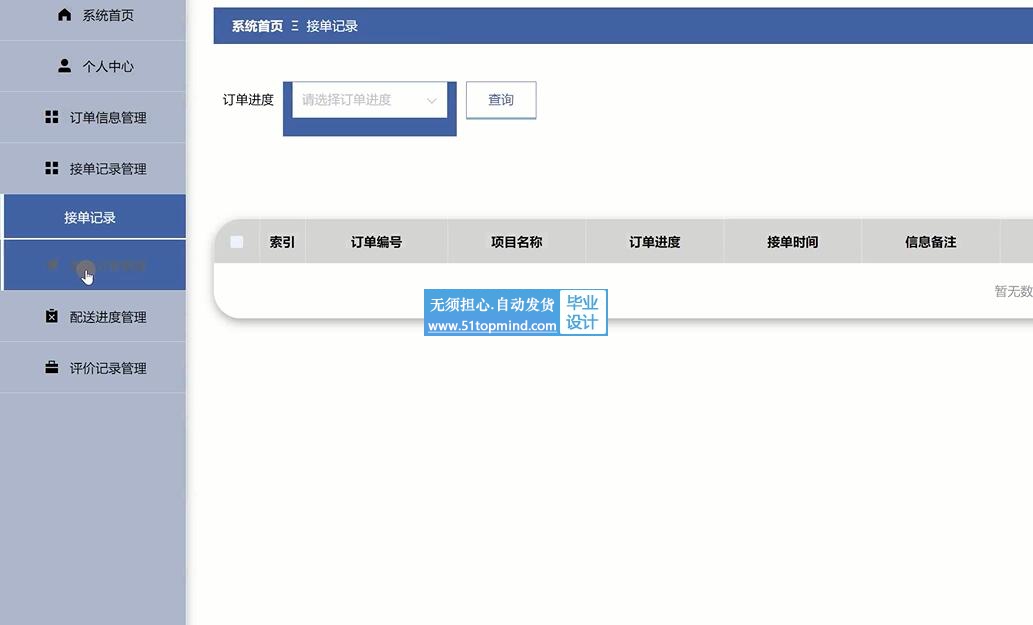Click the 查询 button
The width and height of the screenshot is (1033, 625).
(x=501, y=100)
